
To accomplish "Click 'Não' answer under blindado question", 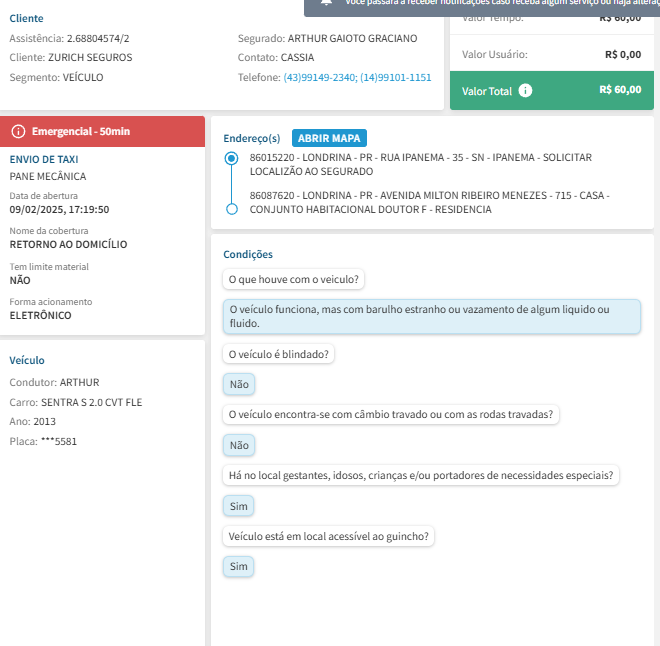I will [x=239, y=384].
